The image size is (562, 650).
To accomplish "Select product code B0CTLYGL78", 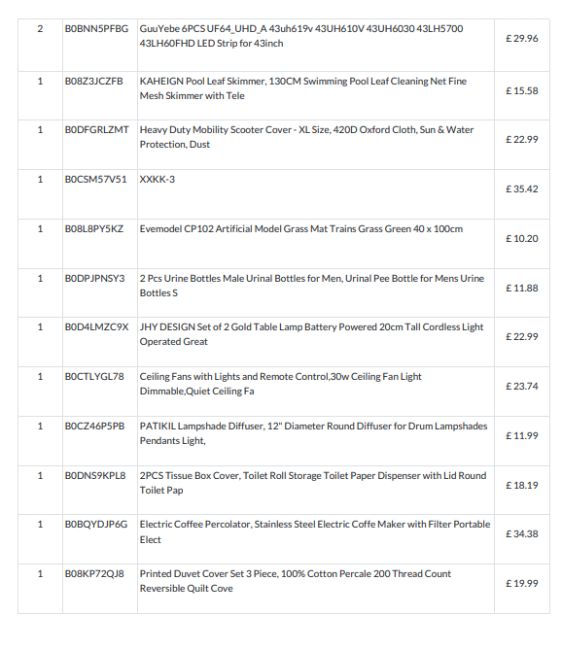I will tap(94, 377).
